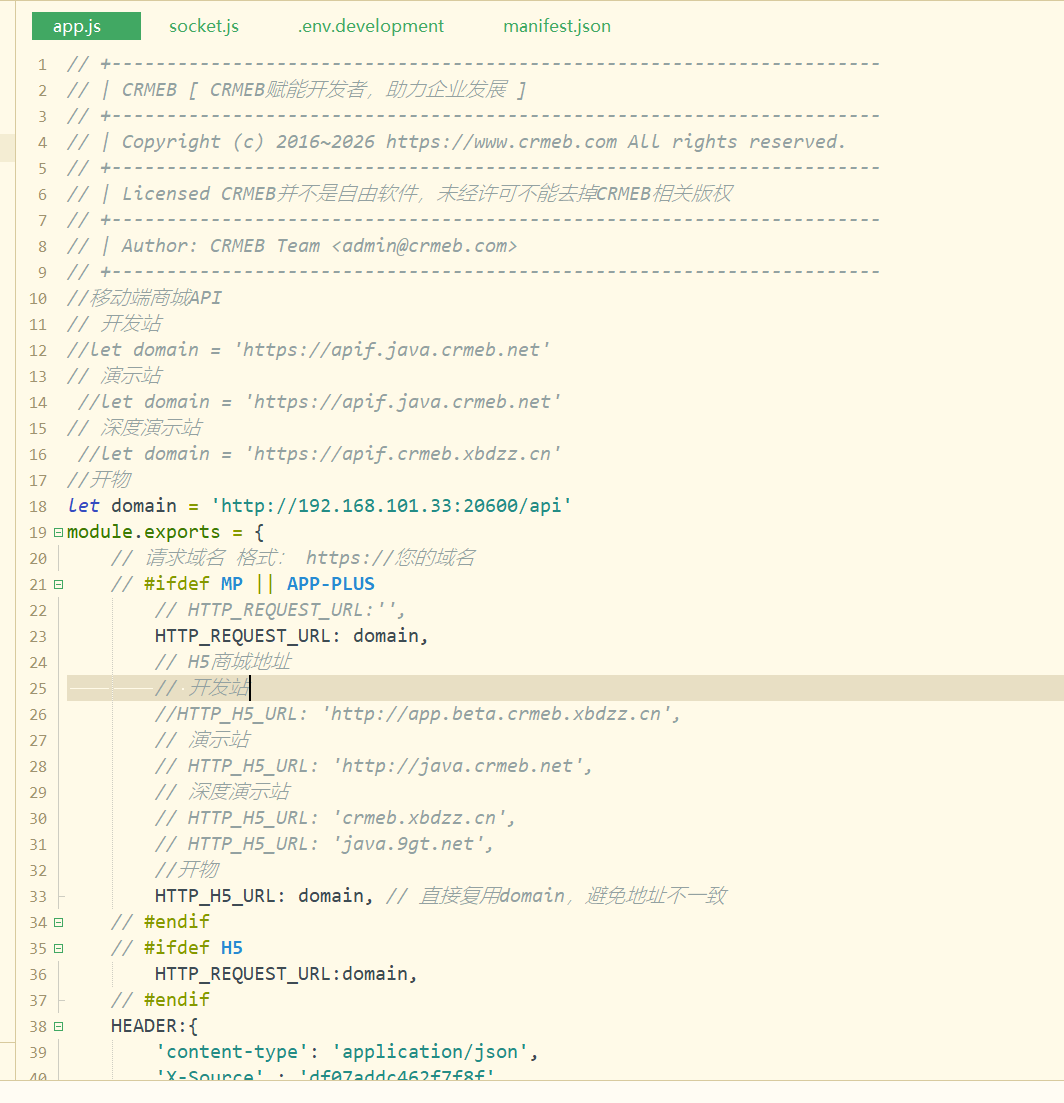Click the crmeb.com copyright URL on line 4
Viewport: 1064px width, 1103px height.
pos(501,142)
